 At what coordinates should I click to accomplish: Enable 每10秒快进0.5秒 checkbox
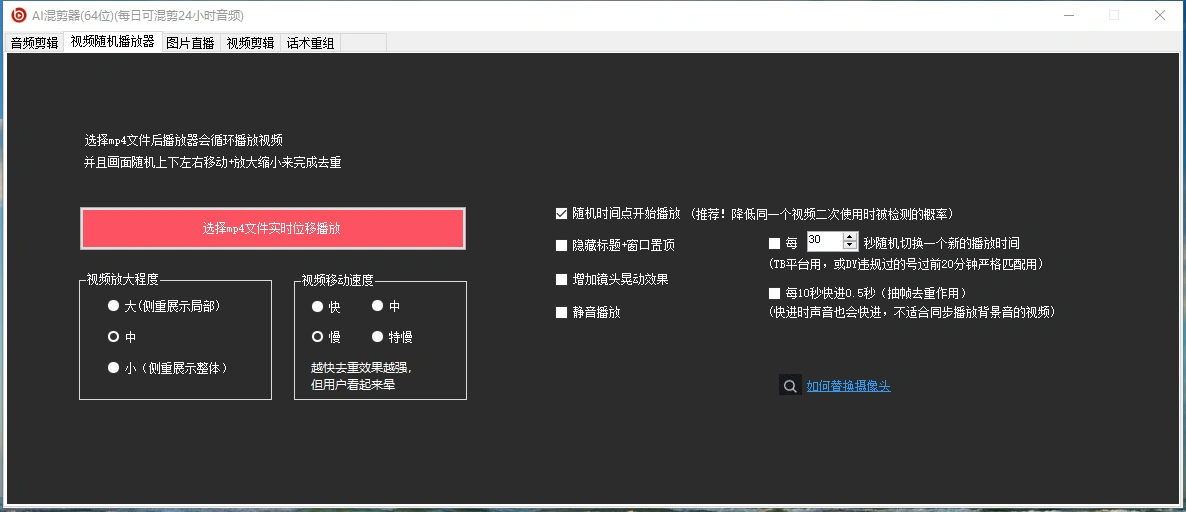point(775,293)
